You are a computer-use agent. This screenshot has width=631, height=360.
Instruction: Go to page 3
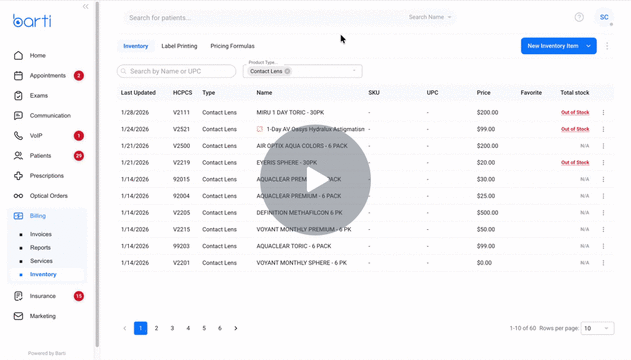[172, 328]
